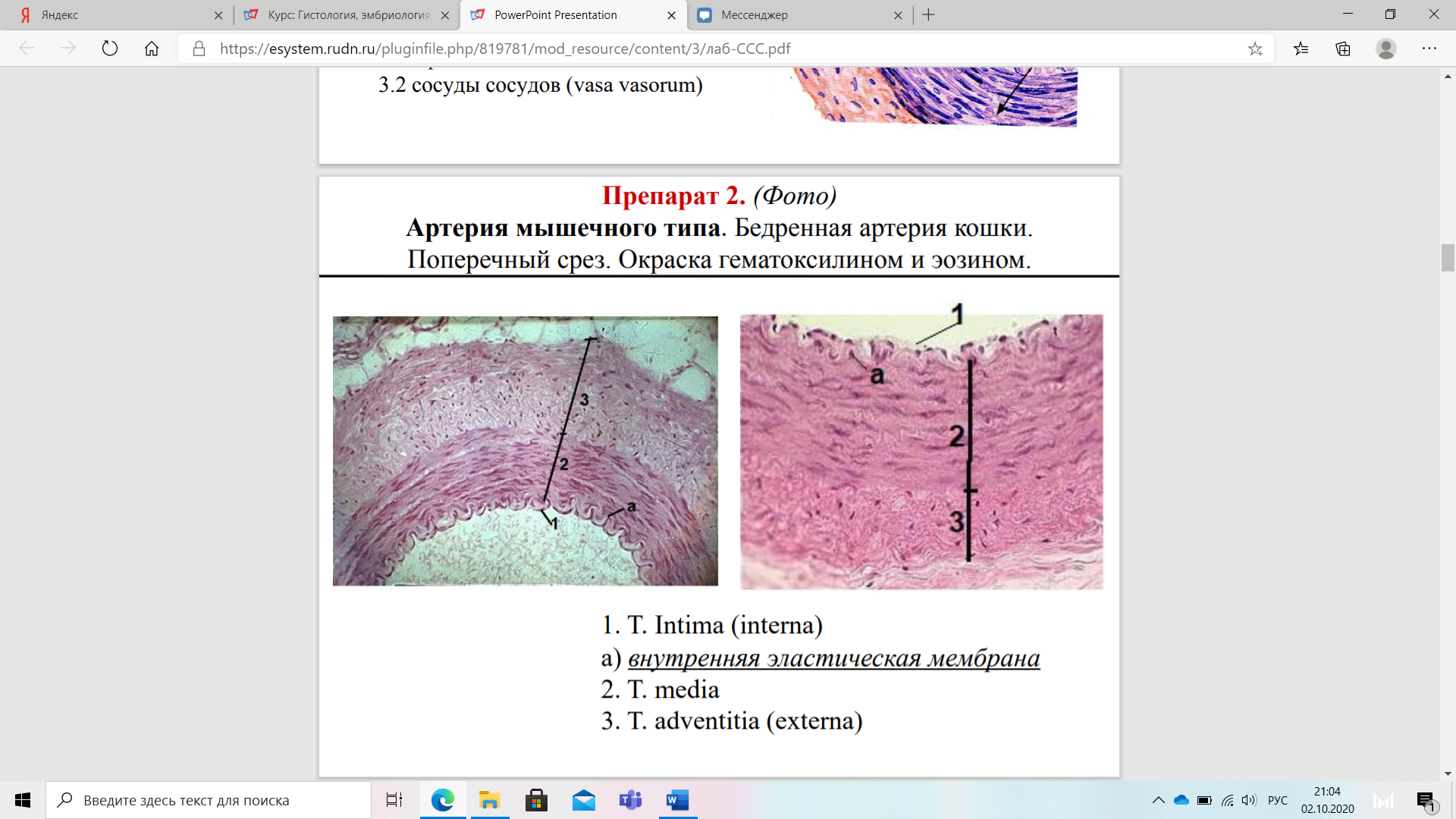1456x819 pixels.
Task: Open Microsoft Store from taskbar
Action: pos(537,800)
